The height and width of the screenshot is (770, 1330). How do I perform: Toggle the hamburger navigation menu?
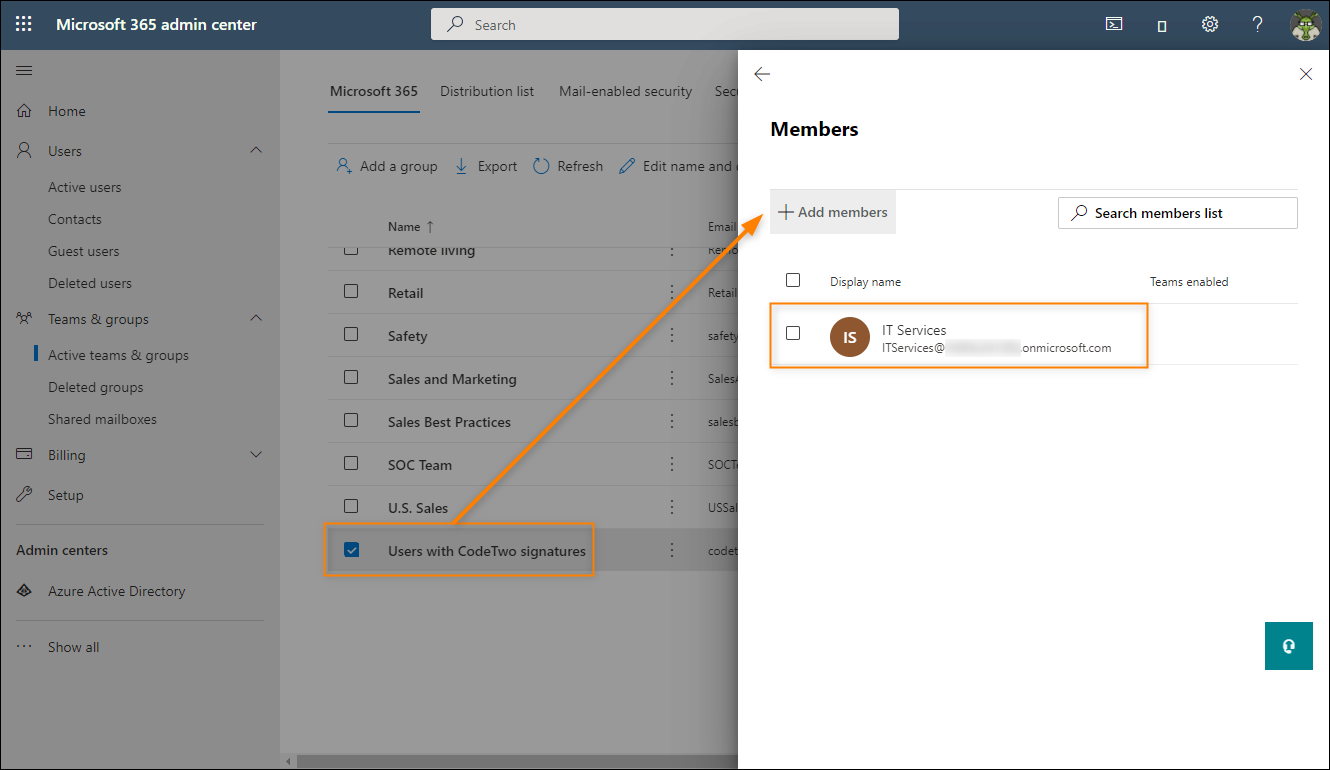pyautogui.click(x=24, y=70)
